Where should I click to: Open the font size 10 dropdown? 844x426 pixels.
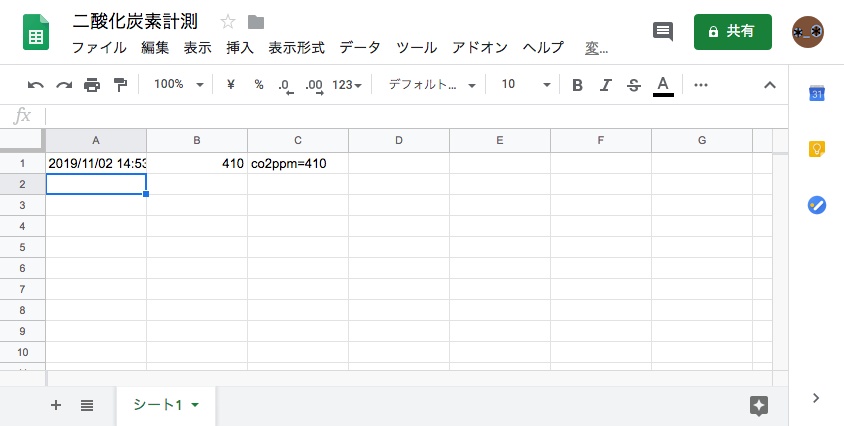525,85
